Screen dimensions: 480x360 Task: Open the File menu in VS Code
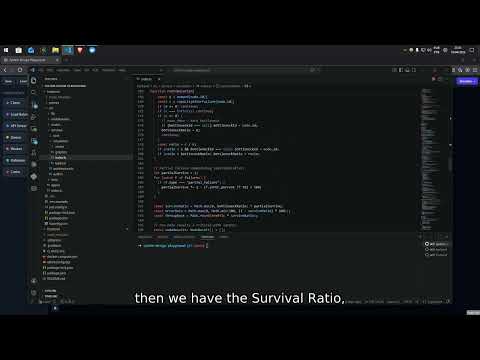click(42, 70)
